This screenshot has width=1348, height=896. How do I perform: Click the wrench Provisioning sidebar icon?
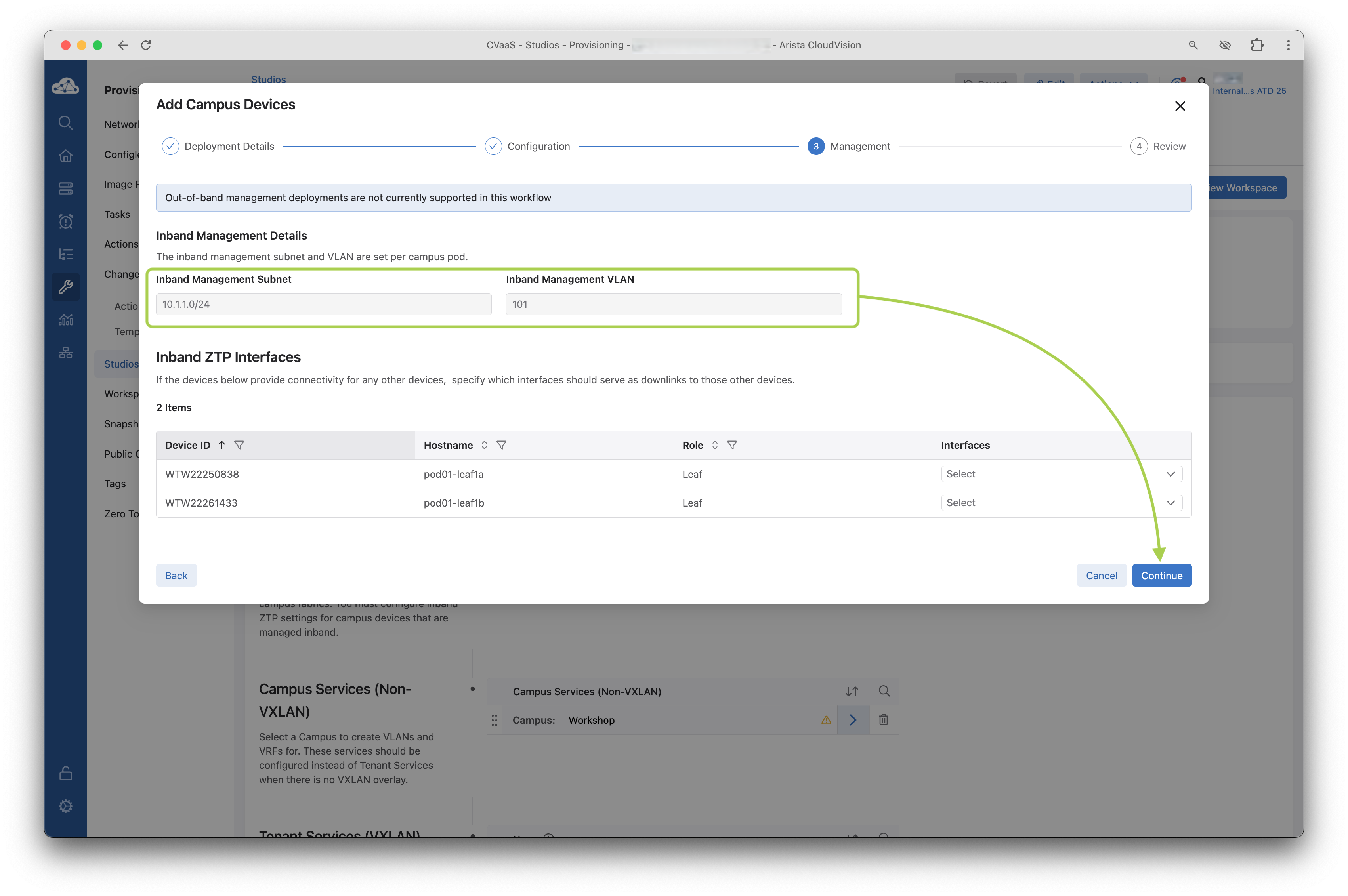(x=66, y=286)
